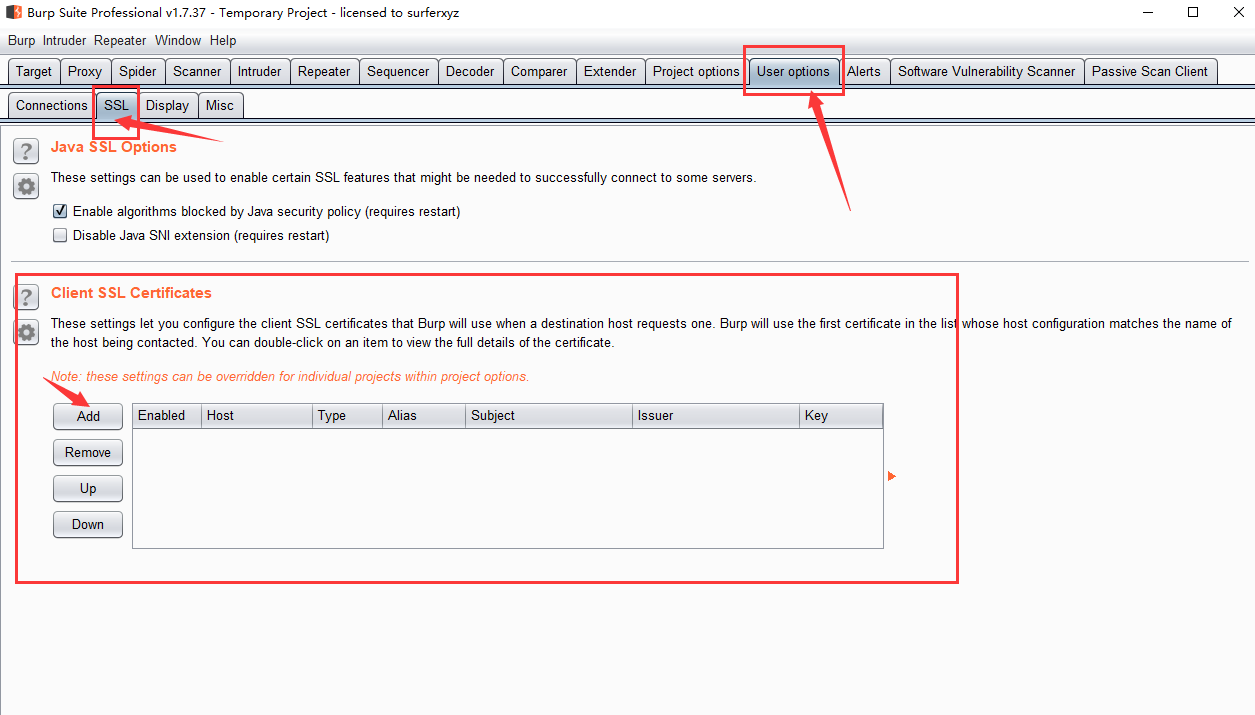The image size is (1255, 715).
Task: Open the Display sub-tab
Action: point(167,105)
